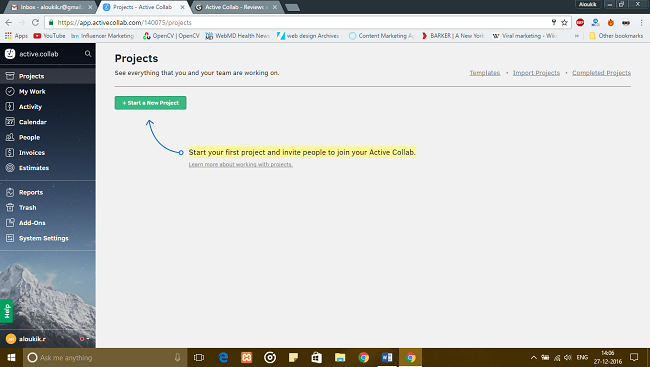This screenshot has height=367, width=650.
Task: Open Task View in the taskbar
Action: [x=199, y=357]
